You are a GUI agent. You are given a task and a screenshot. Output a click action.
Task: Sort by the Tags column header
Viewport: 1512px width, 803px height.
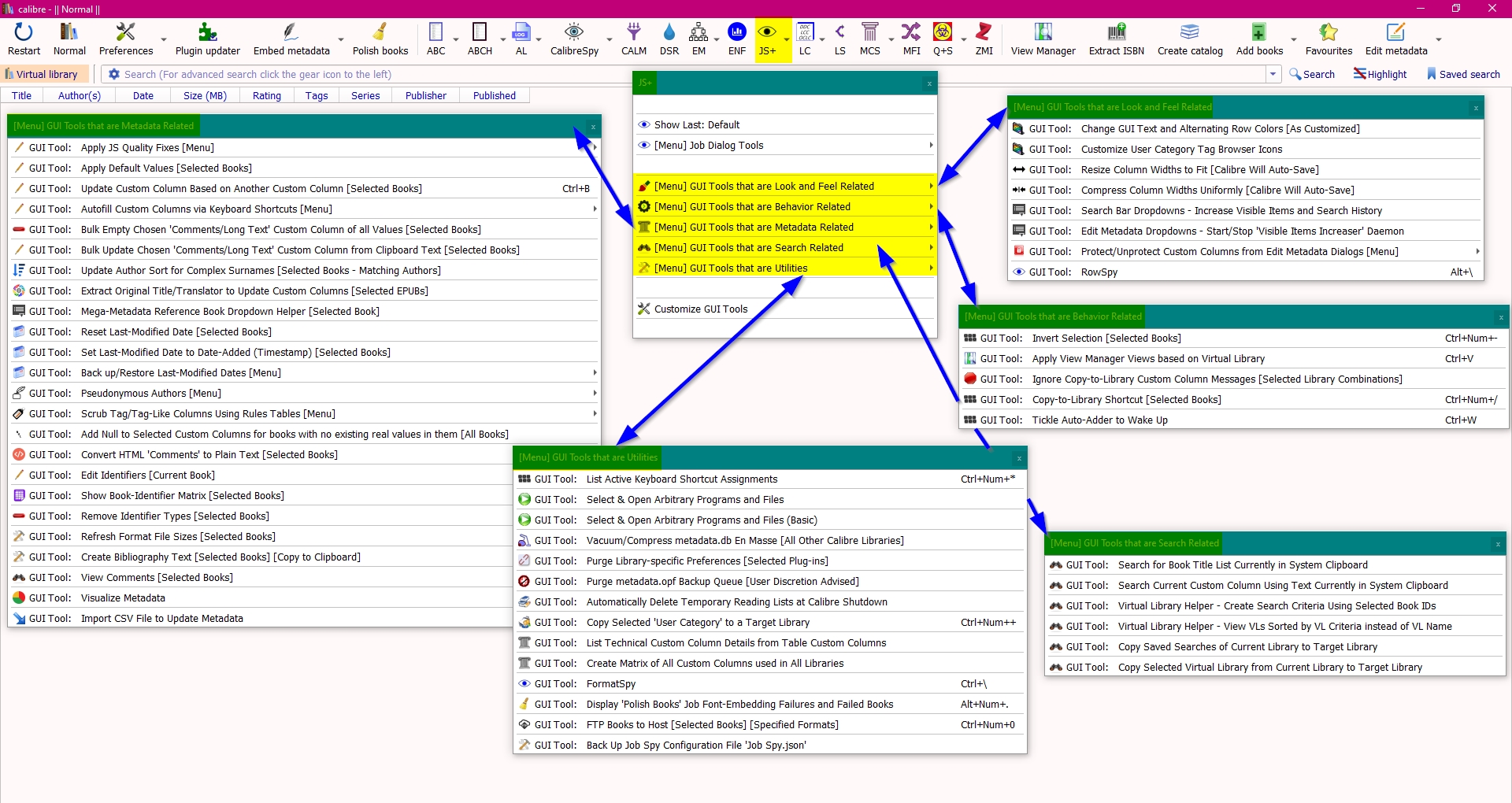pyautogui.click(x=317, y=96)
